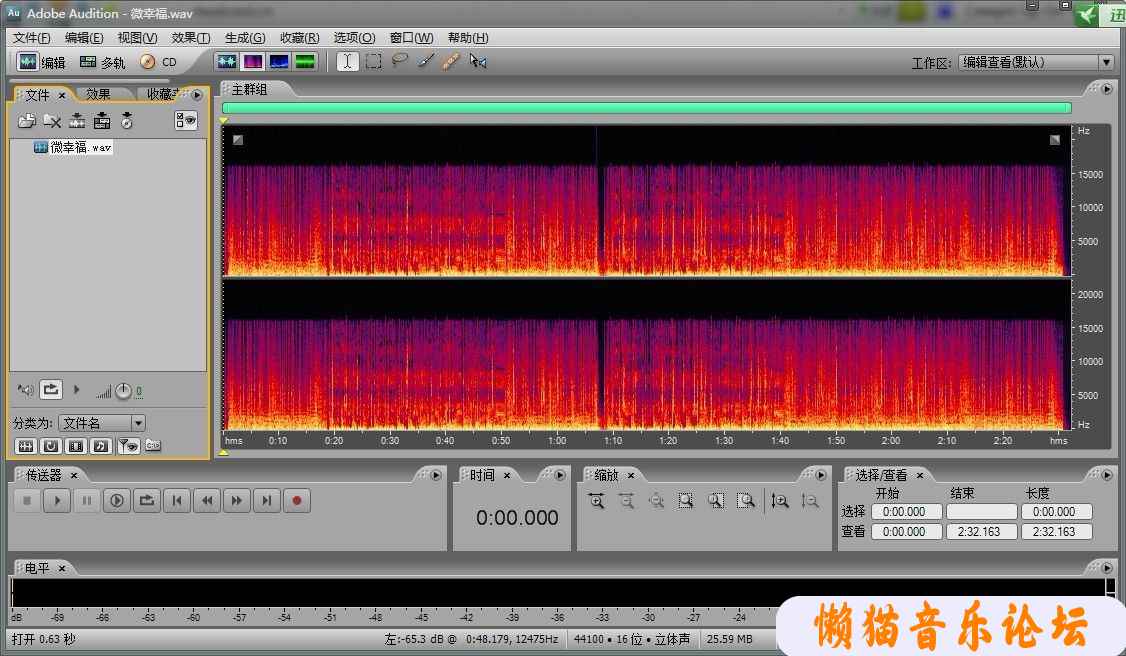
Task: Open the 生成(G) menu
Action: point(245,37)
